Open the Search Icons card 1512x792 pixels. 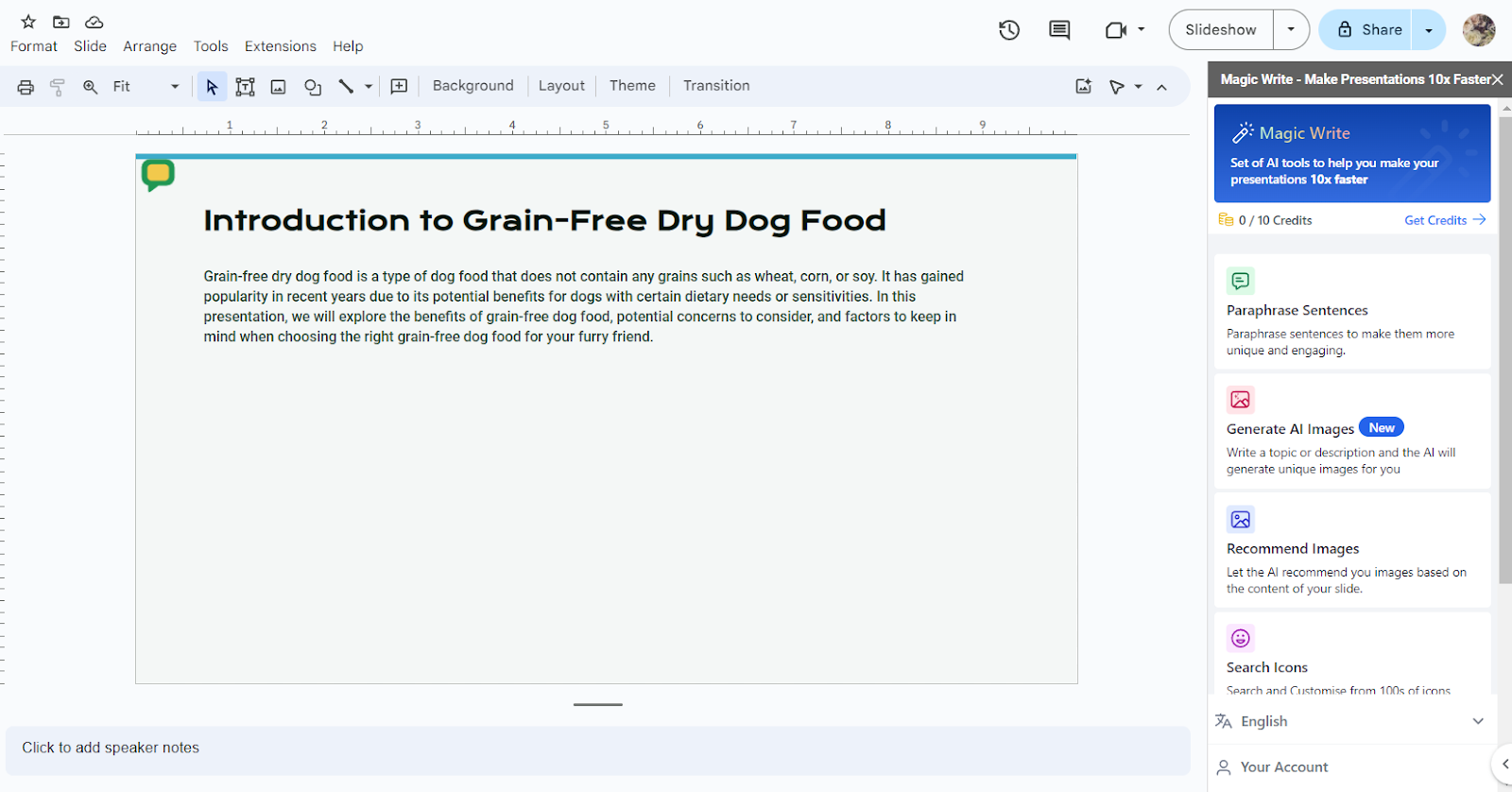1352,654
